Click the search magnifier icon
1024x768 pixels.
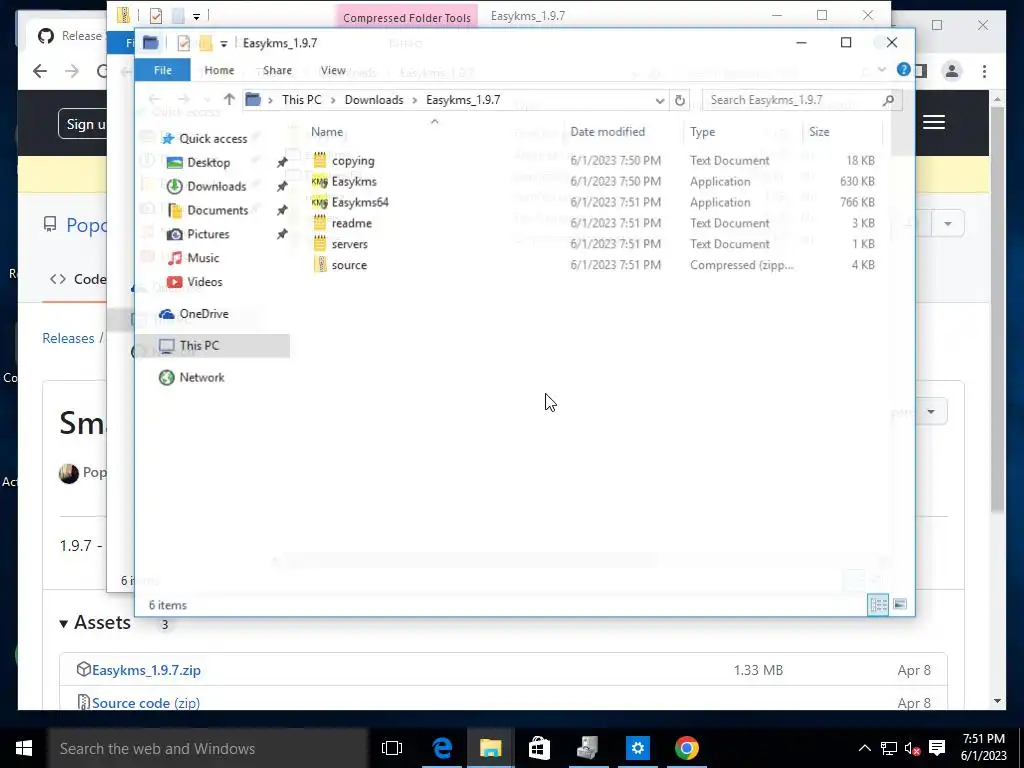point(888,100)
